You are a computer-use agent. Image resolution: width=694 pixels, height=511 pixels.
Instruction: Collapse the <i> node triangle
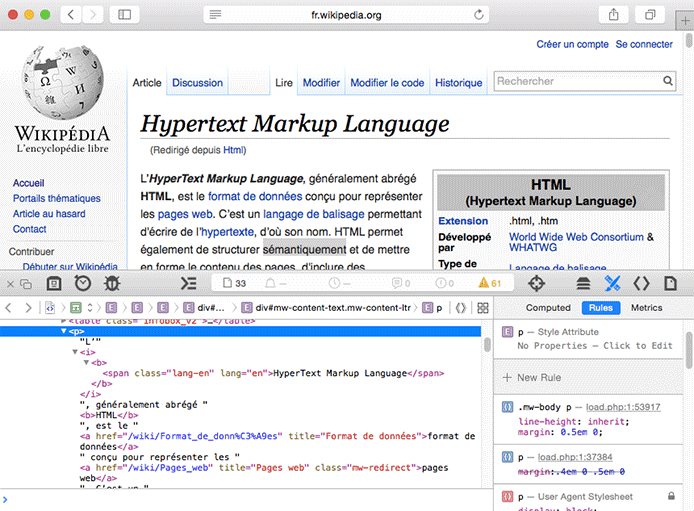75,352
